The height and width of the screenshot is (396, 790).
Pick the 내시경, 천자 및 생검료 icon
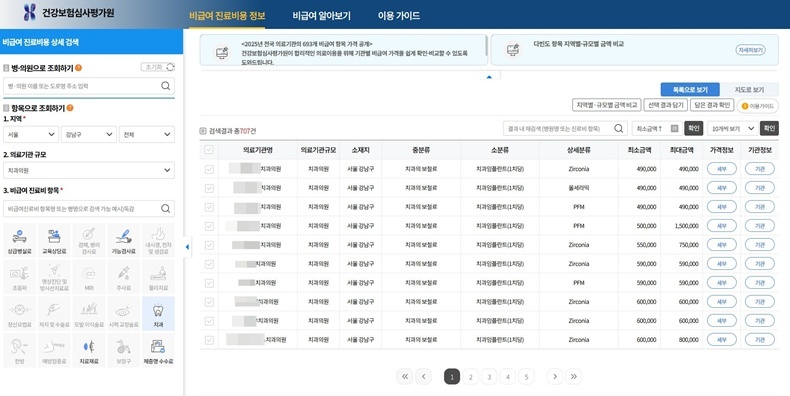(158, 240)
